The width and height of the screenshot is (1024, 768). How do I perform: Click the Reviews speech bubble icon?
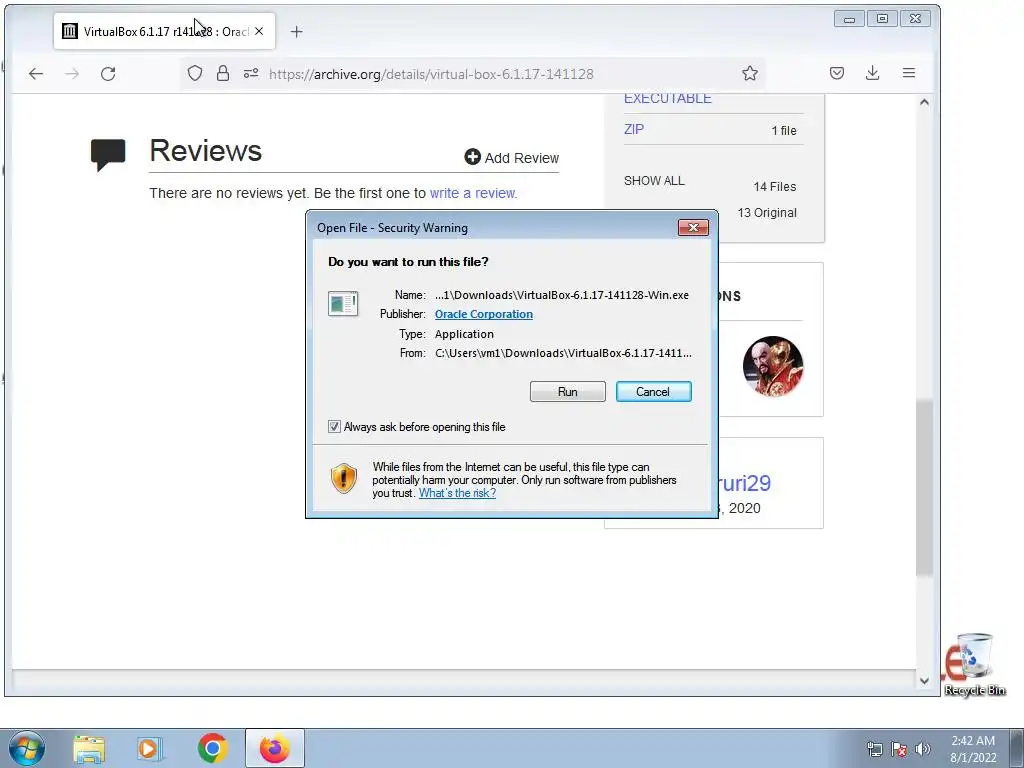tap(108, 155)
